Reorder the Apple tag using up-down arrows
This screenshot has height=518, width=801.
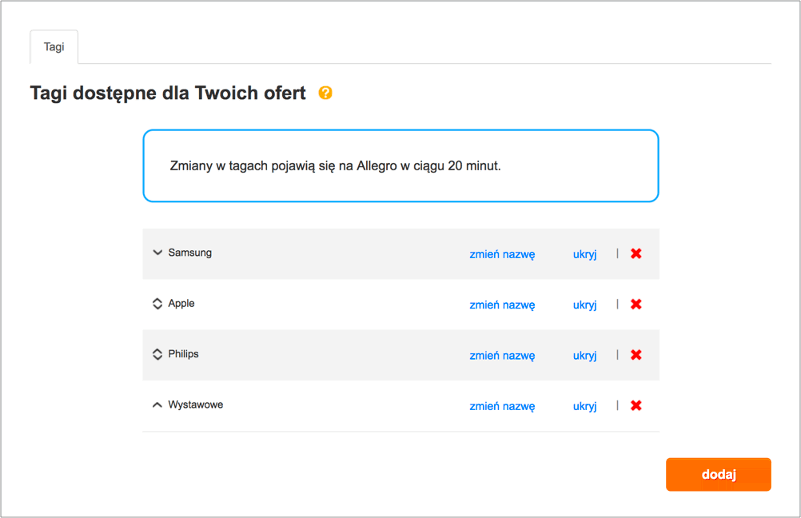[x=157, y=304]
